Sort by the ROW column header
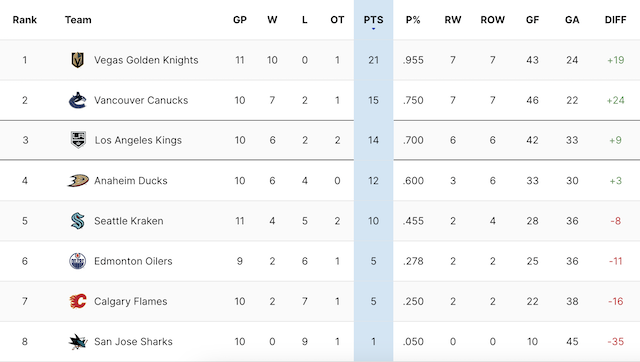This screenshot has height=362, width=640. 493,20
